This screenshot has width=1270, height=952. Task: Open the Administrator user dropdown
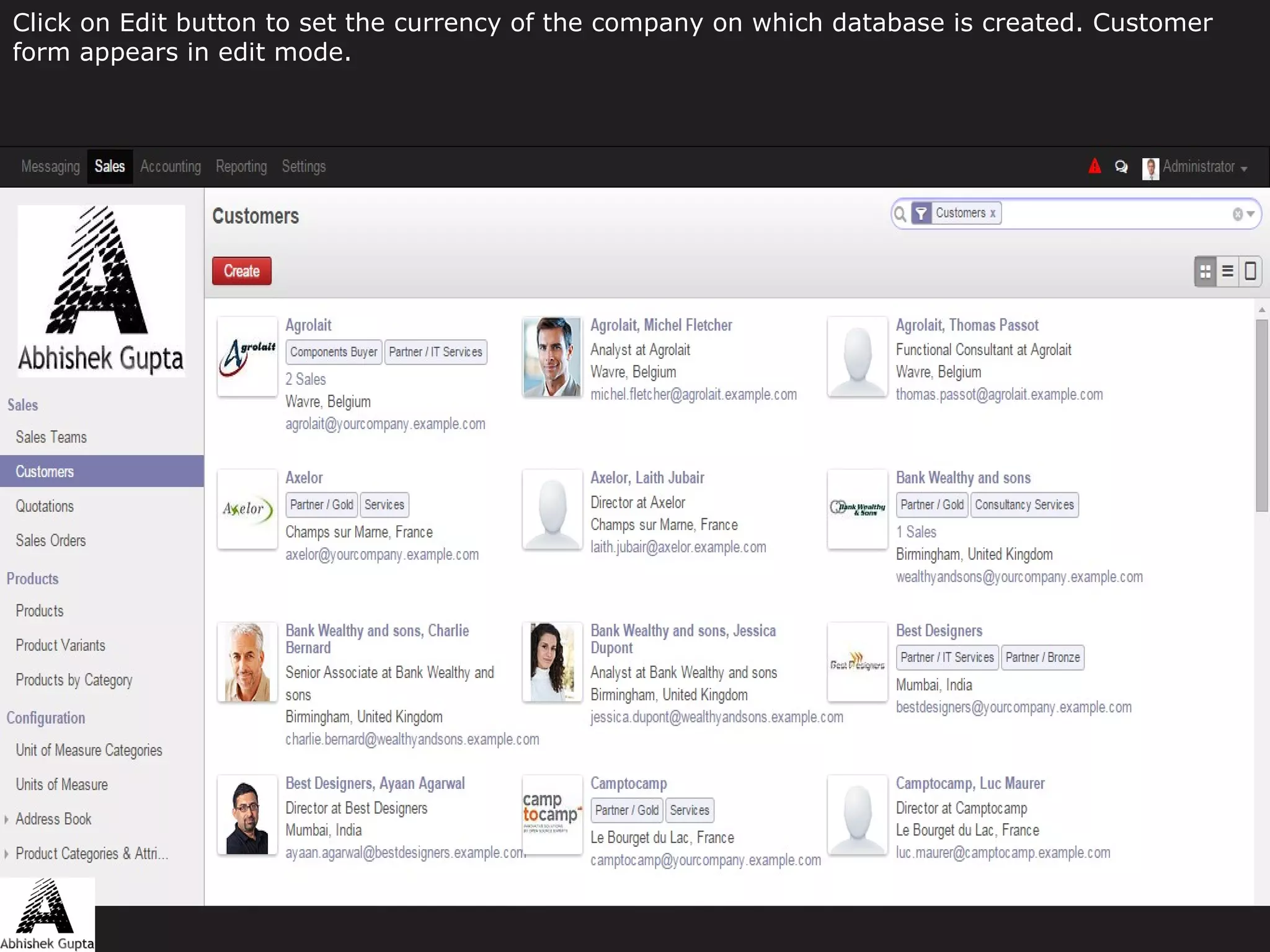pos(1197,167)
